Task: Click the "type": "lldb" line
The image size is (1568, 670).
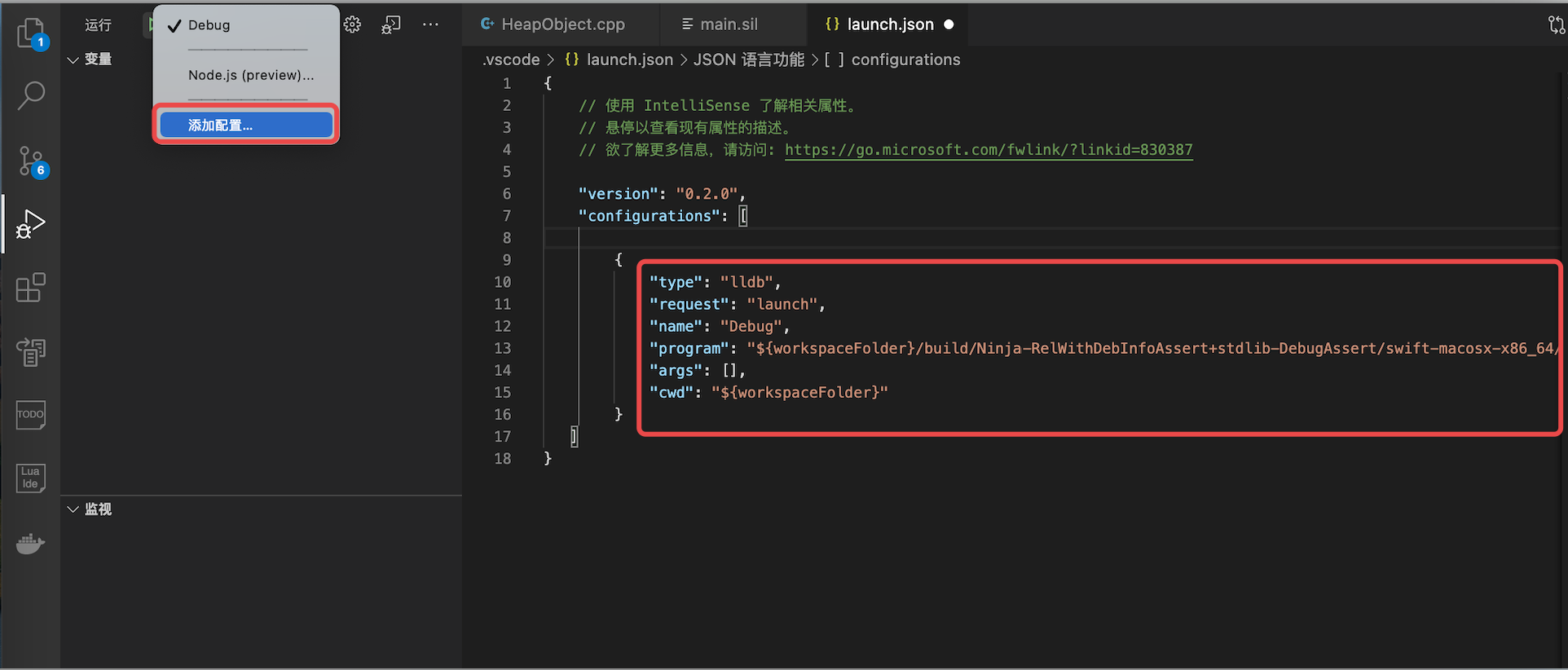Action: 716,282
